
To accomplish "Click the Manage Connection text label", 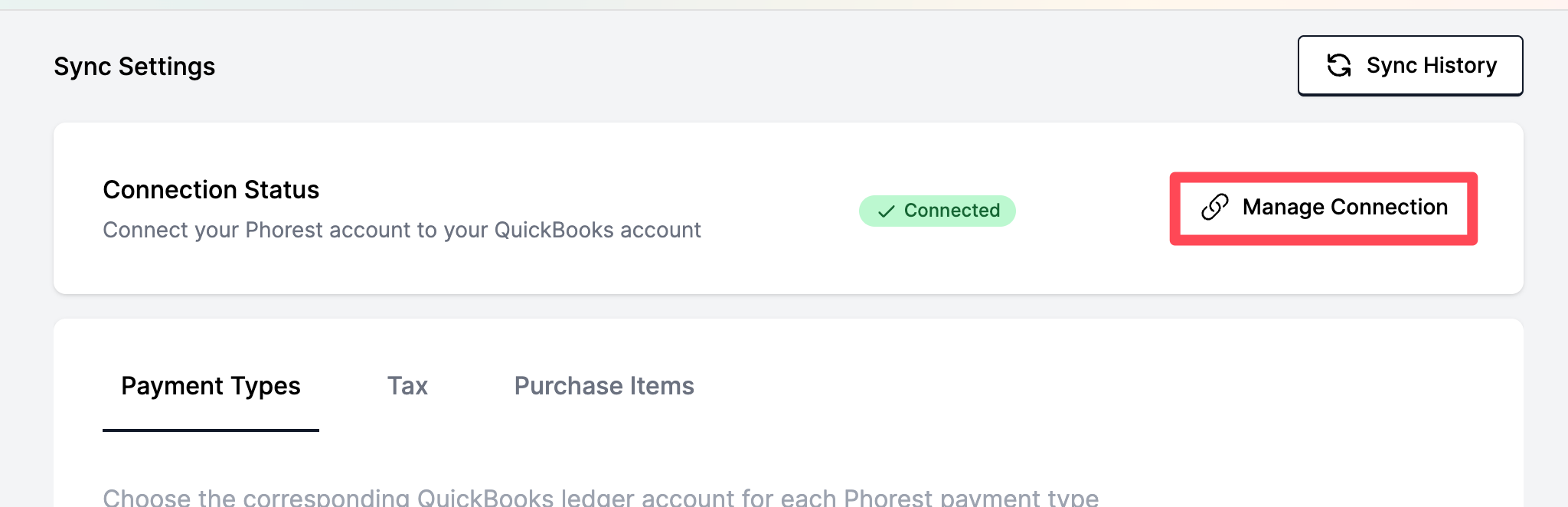I will [x=1344, y=208].
